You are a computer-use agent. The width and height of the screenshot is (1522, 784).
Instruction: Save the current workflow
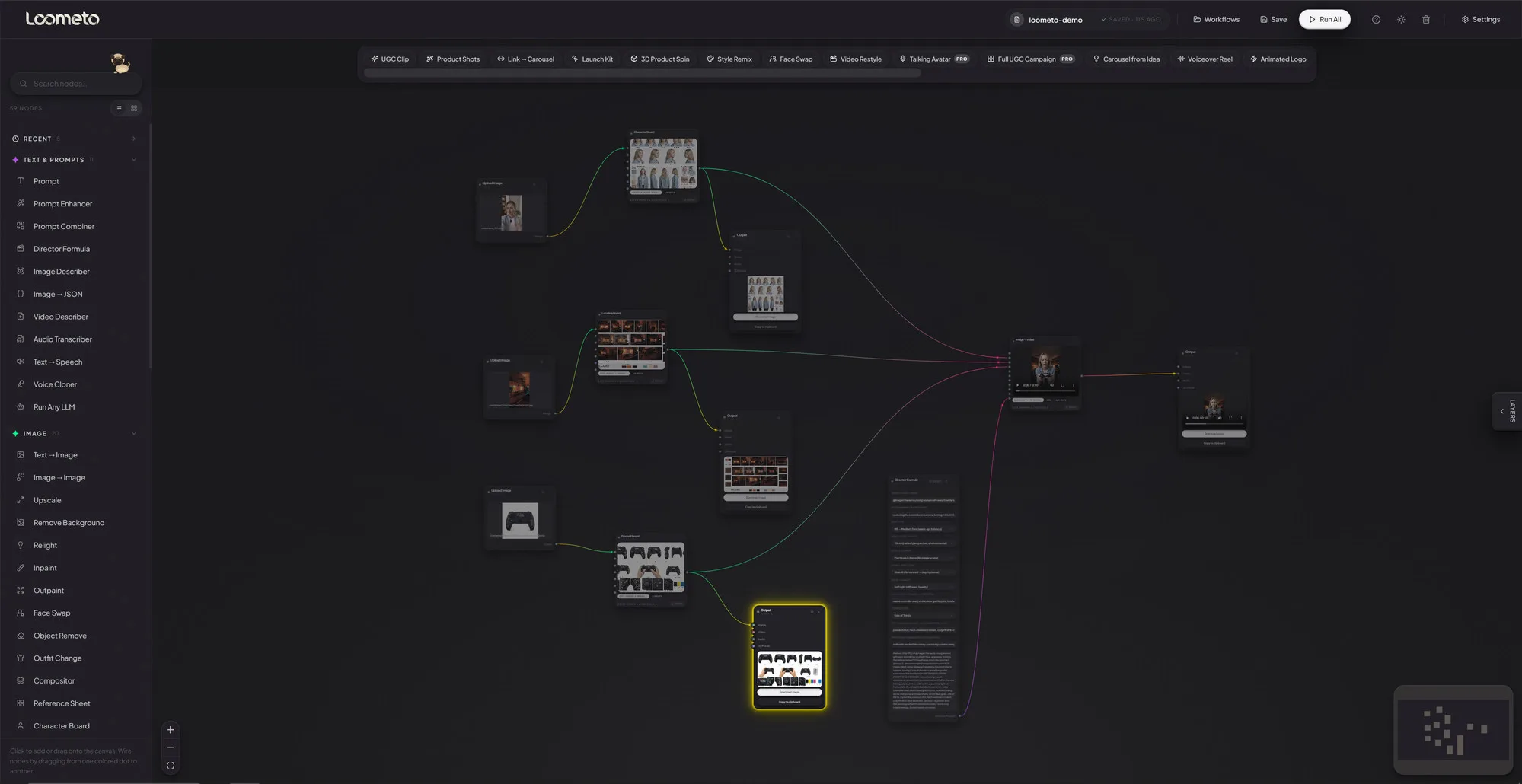click(1274, 20)
